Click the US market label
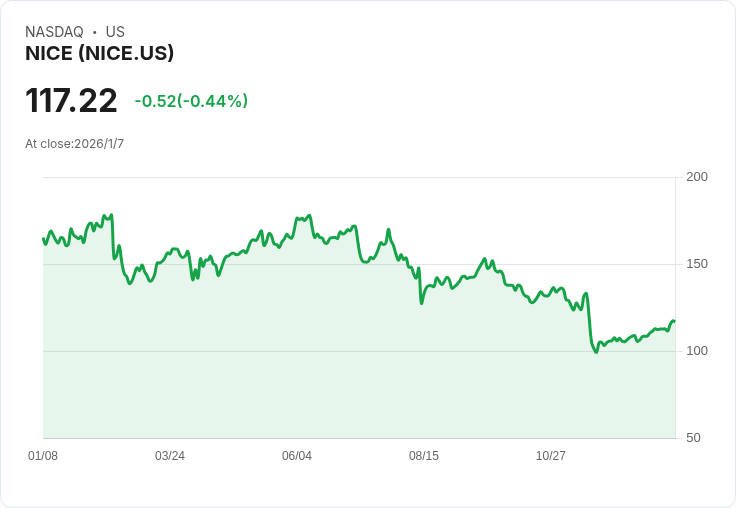The height and width of the screenshot is (508, 736). (x=115, y=32)
